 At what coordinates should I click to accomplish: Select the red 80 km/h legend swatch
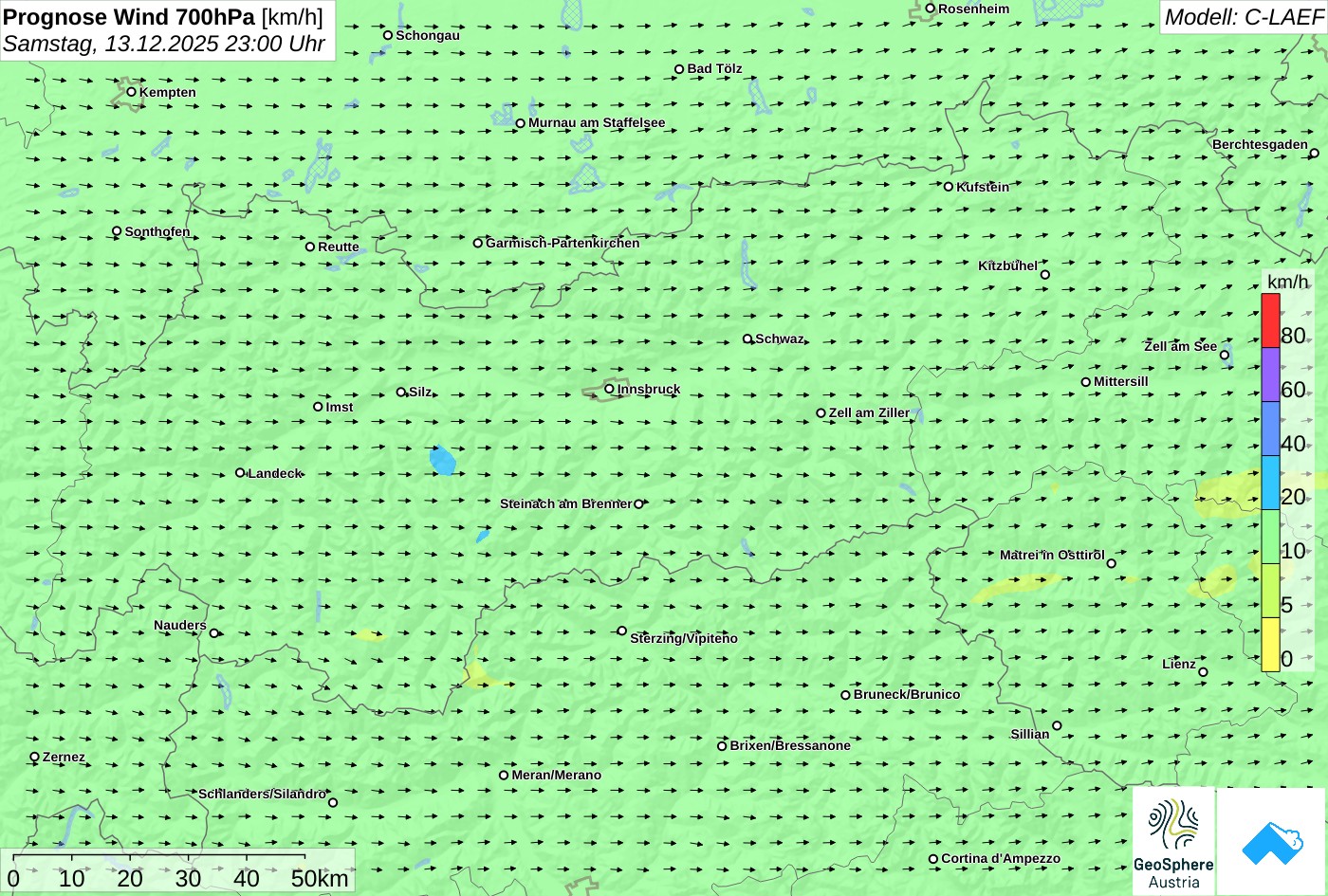click(1270, 320)
